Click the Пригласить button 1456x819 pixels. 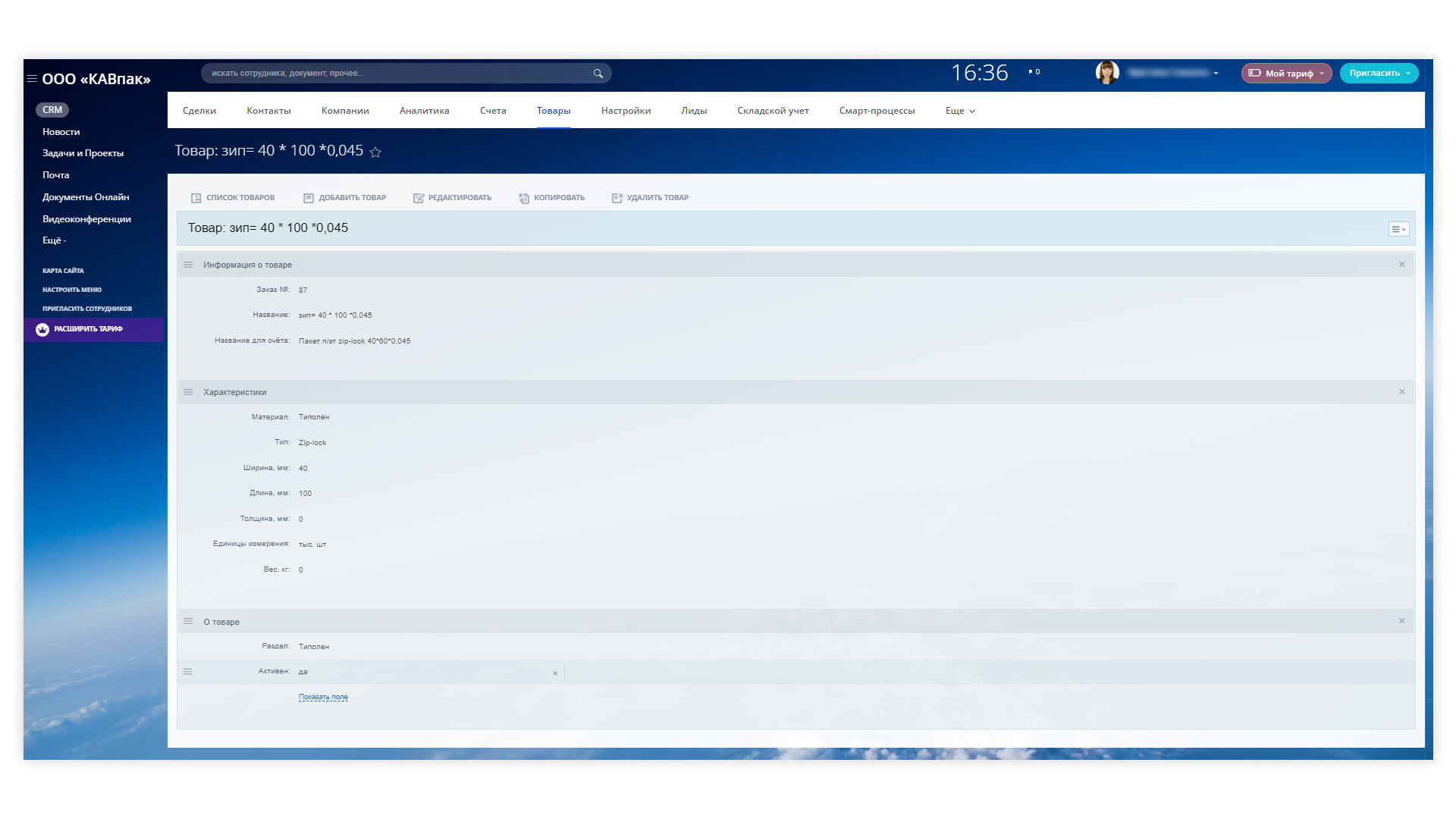pos(1378,74)
